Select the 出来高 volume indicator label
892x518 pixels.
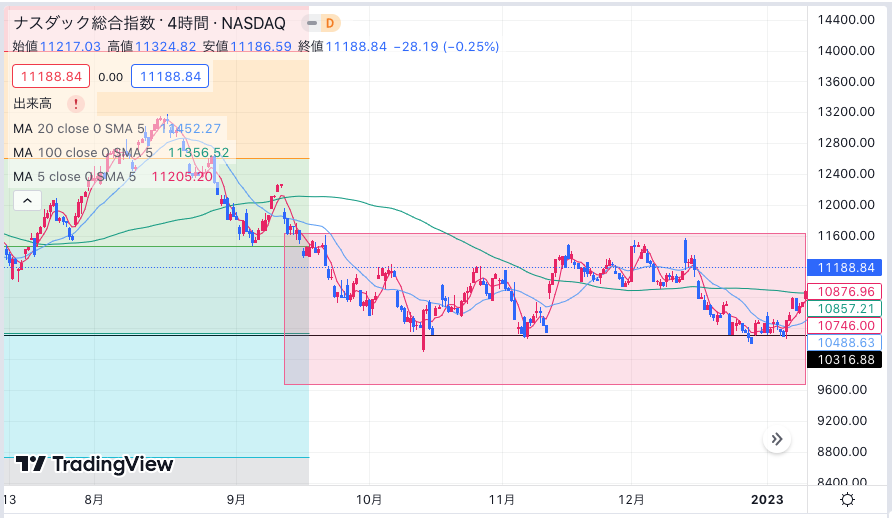click(x=32, y=103)
